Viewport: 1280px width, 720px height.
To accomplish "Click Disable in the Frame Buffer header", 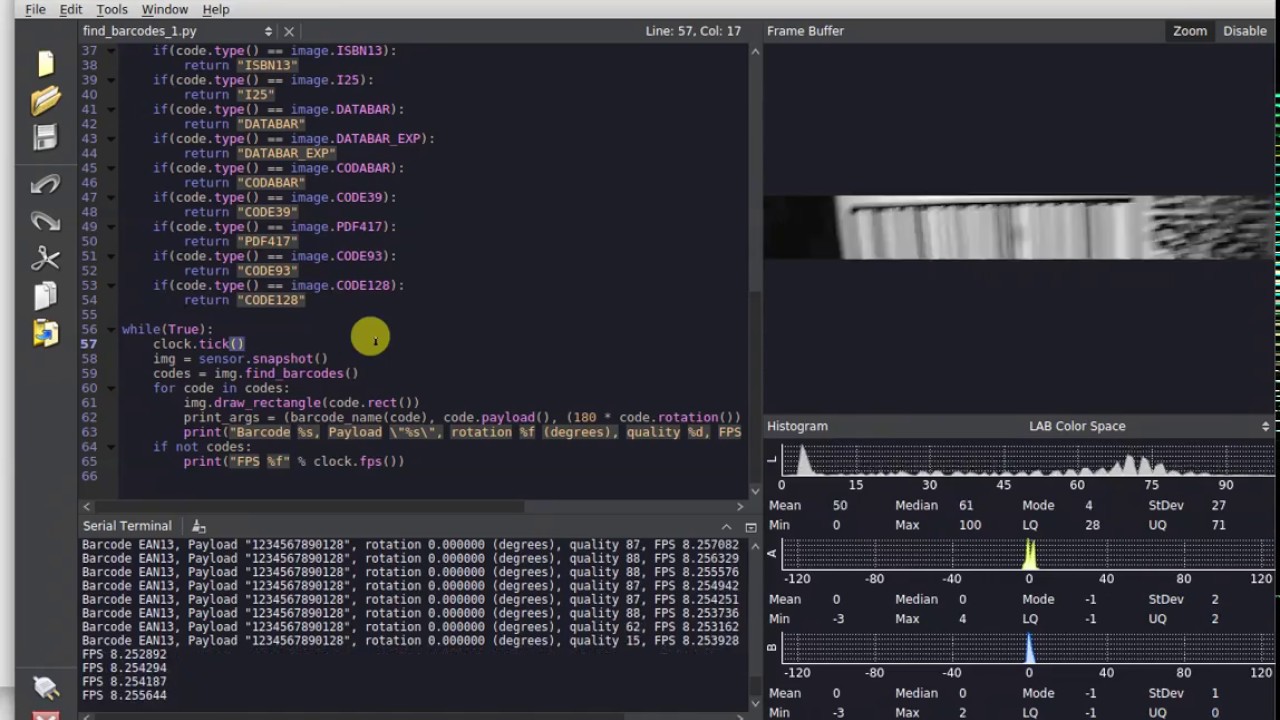I will click(1244, 31).
